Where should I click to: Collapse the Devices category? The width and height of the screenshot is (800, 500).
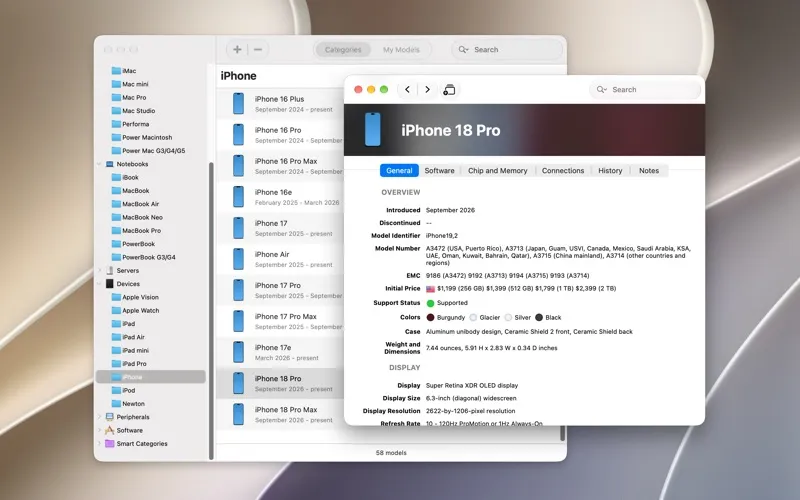99,284
